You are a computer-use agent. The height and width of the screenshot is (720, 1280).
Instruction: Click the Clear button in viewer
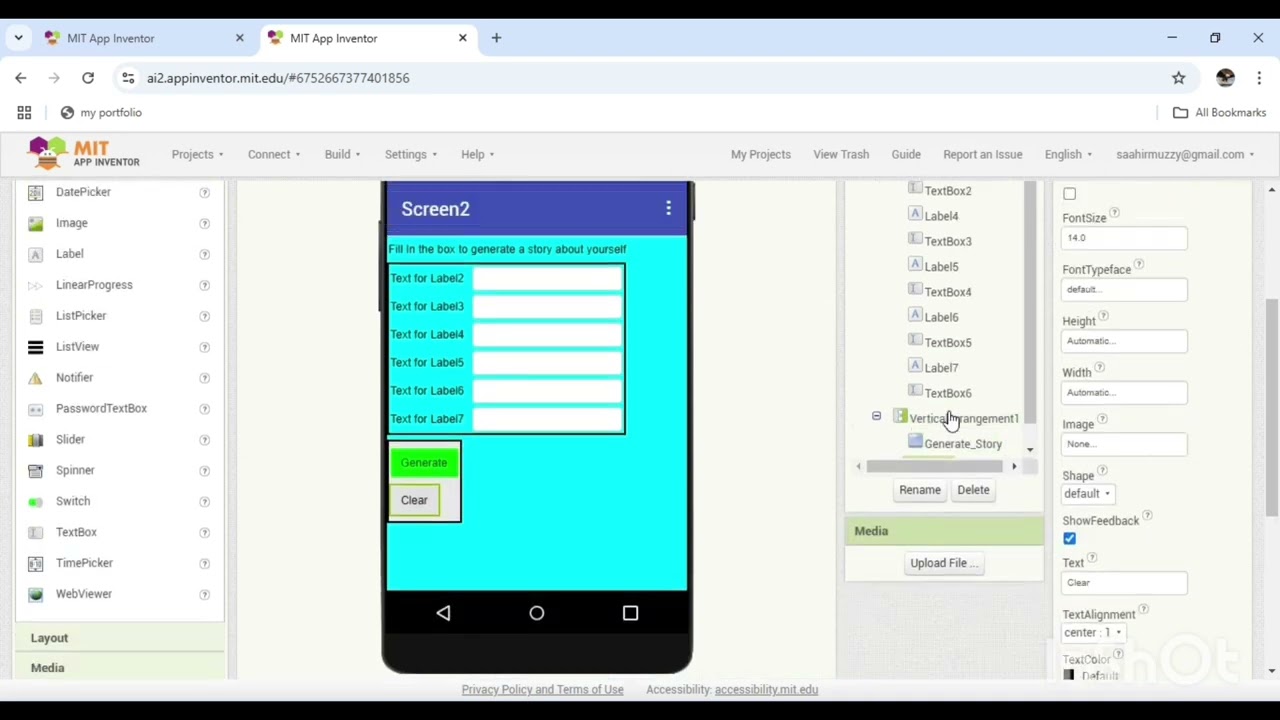[414, 500]
